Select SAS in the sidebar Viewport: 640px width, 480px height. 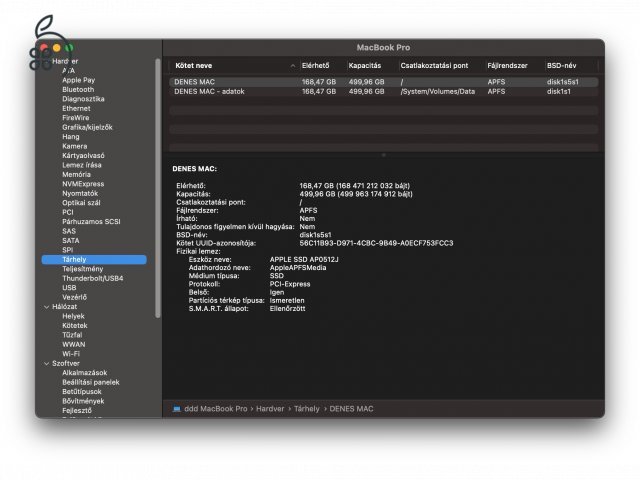pos(69,231)
